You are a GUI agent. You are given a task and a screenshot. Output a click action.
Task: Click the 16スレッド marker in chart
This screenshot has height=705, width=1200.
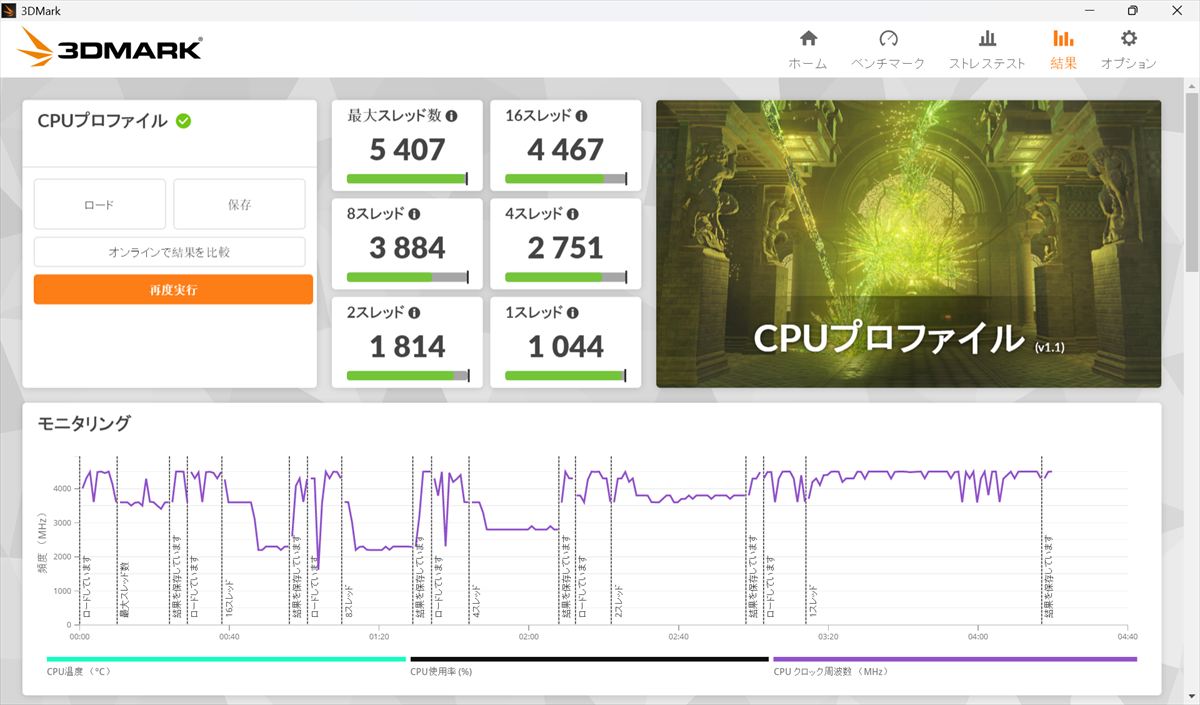tap(229, 598)
